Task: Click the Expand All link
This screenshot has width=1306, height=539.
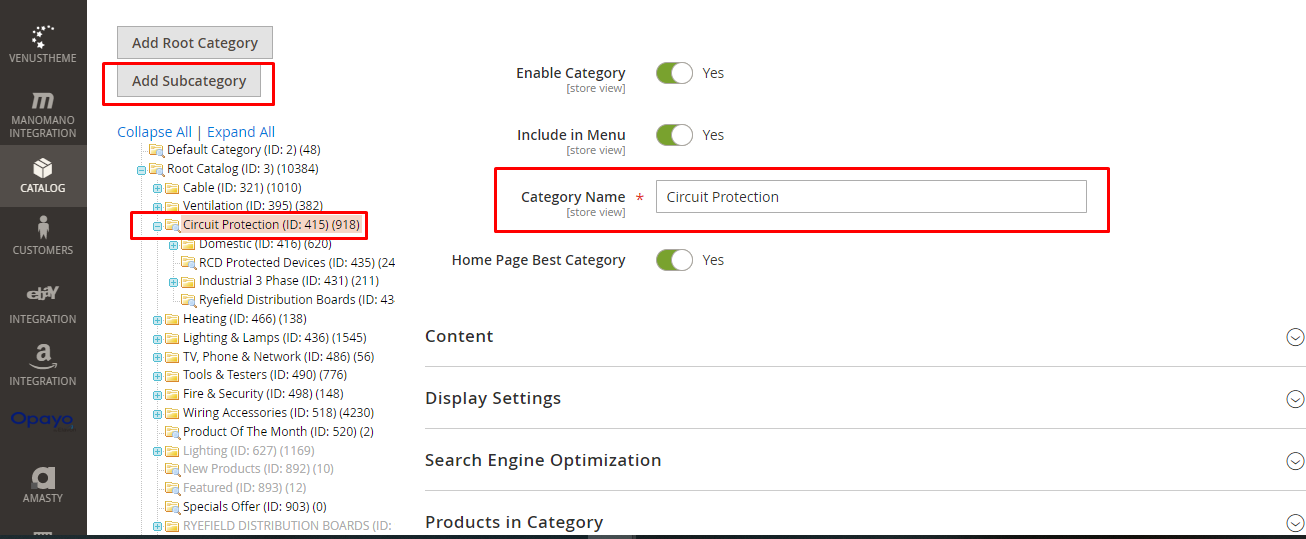Action: coord(241,132)
